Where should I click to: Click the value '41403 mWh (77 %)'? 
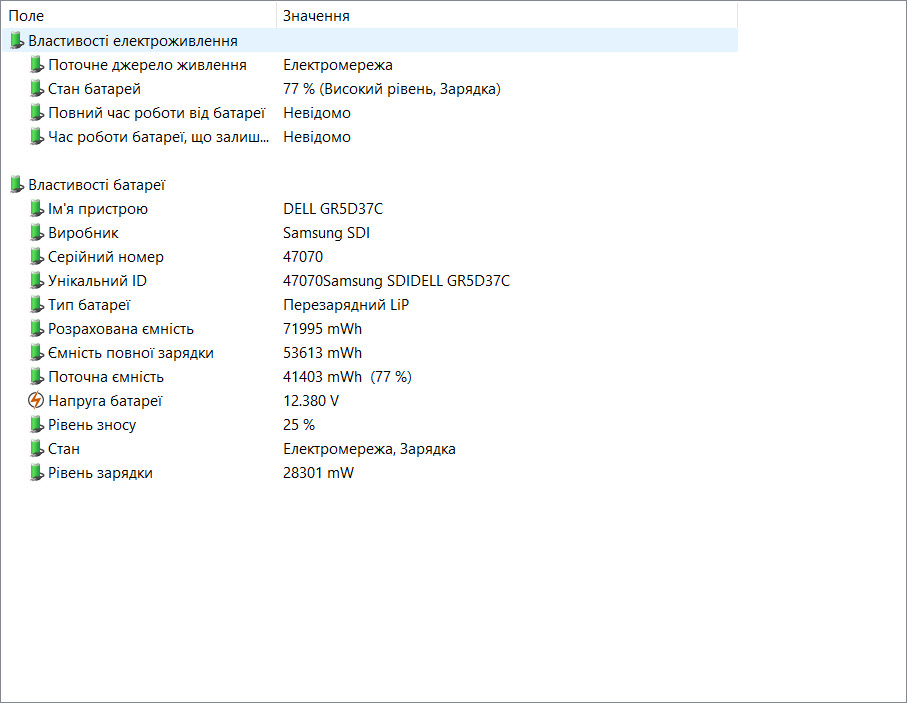click(347, 377)
